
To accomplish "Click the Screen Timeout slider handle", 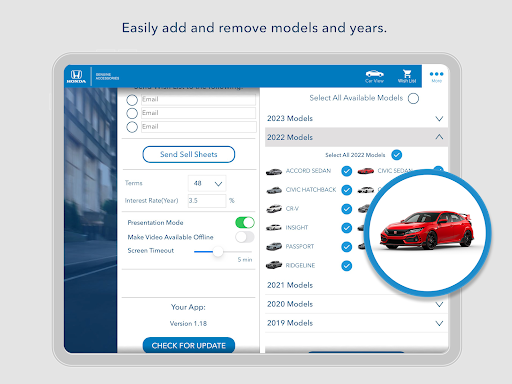I will point(218,252).
